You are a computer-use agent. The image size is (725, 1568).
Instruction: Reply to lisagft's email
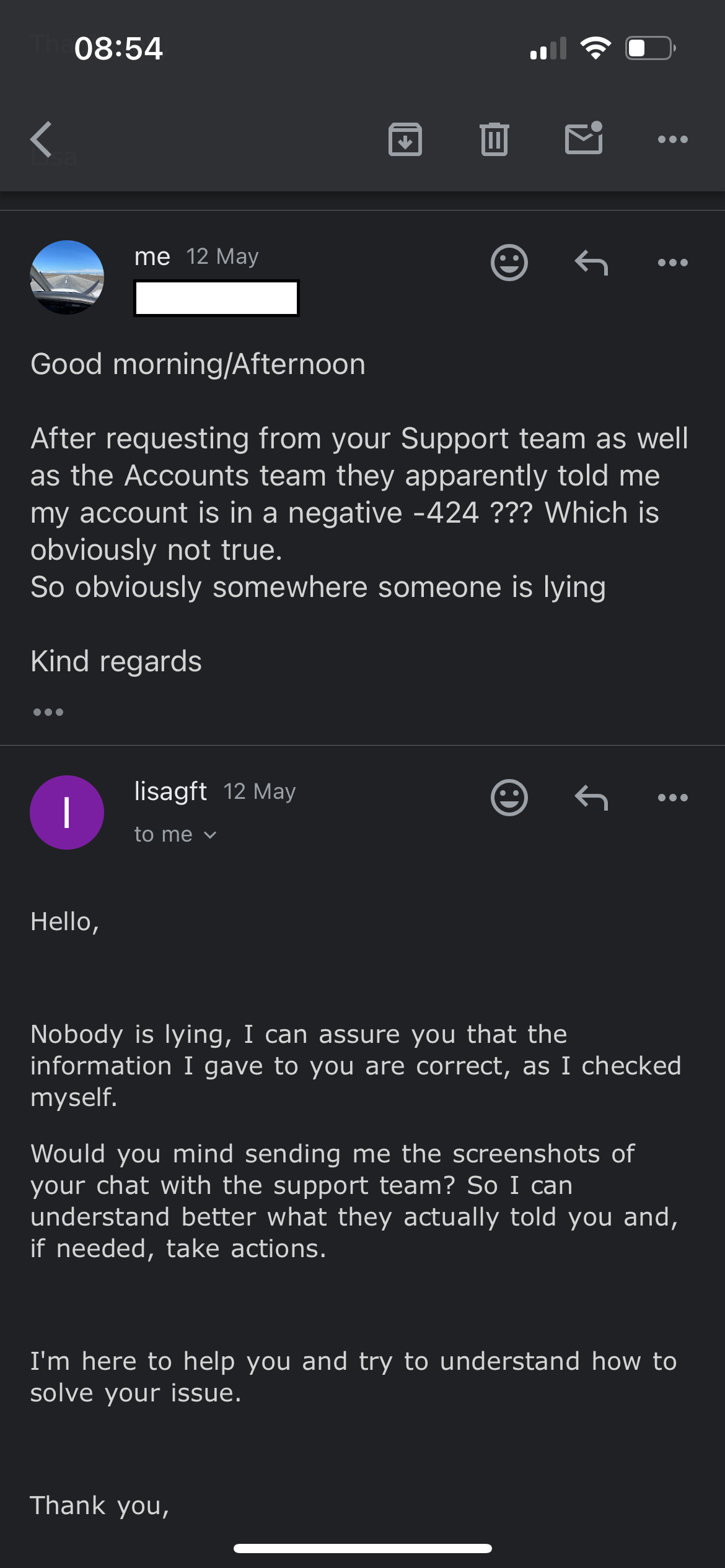(591, 797)
